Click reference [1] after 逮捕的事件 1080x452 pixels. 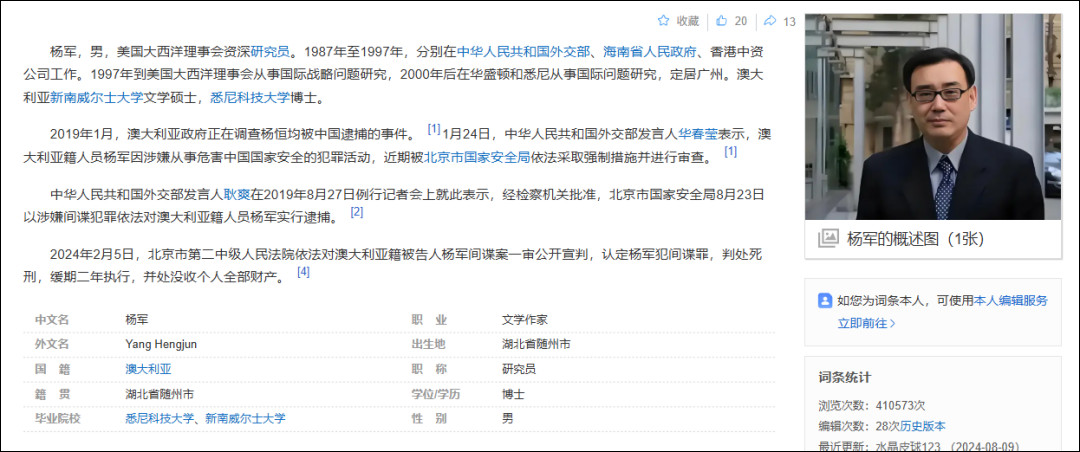click(x=434, y=129)
